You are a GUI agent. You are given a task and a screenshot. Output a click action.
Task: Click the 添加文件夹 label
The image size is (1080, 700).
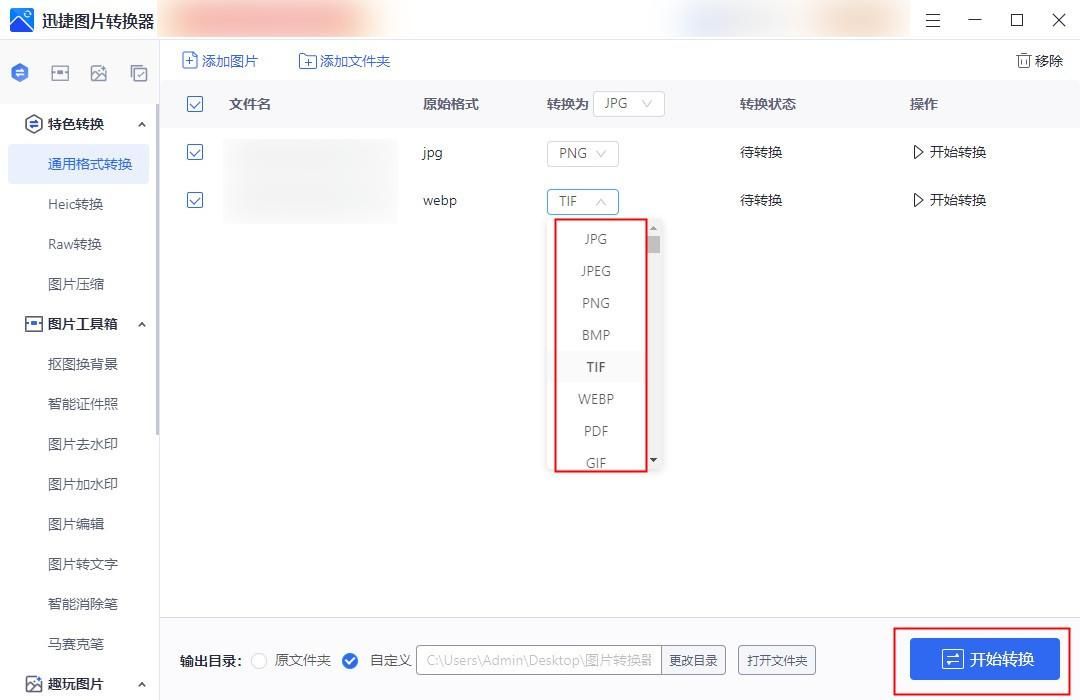click(355, 61)
